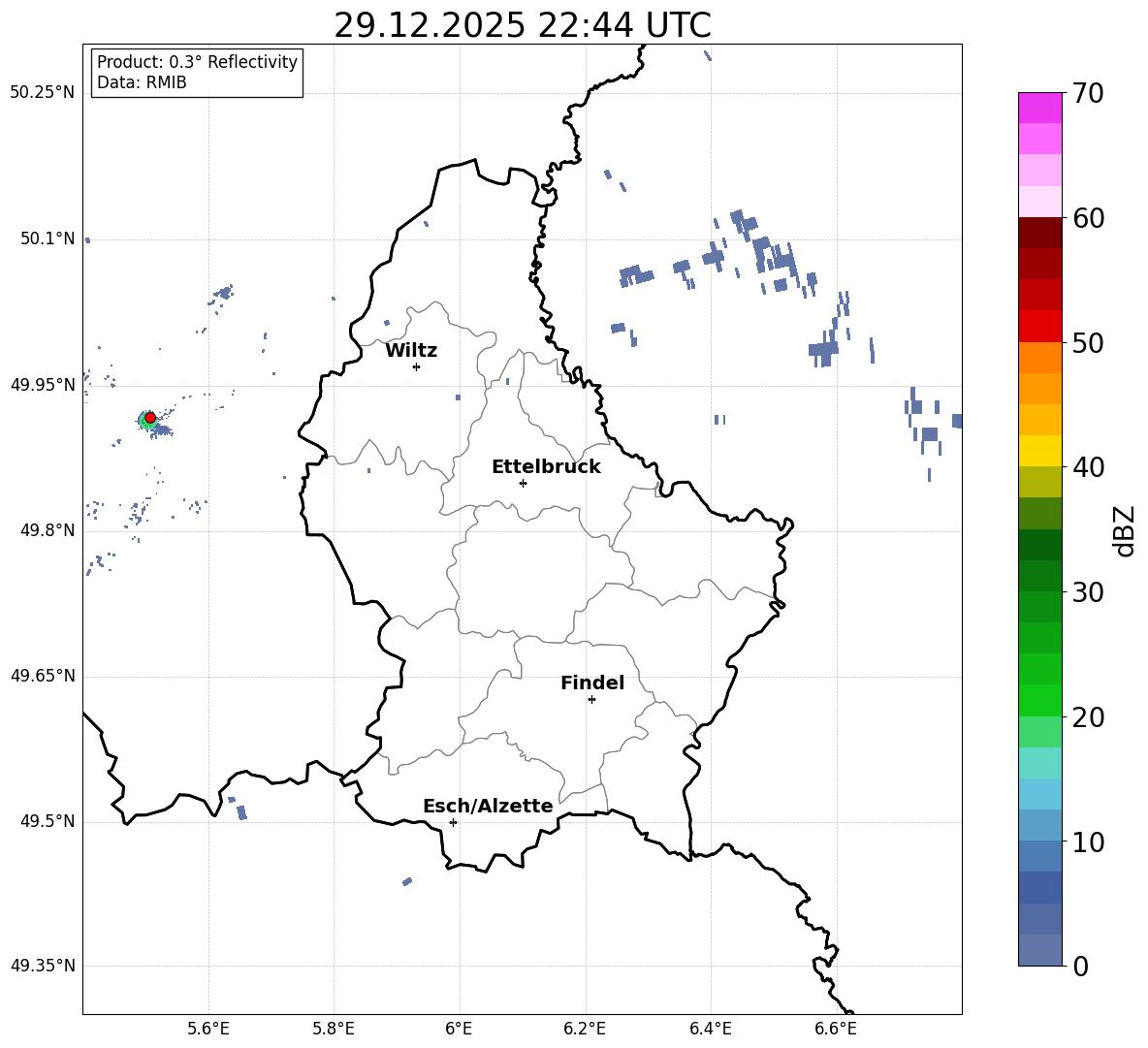Screen dimensions: 1148x1048
Task: Click the colorbar label 20
Action: pyautogui.click(x=1088, y=717)
